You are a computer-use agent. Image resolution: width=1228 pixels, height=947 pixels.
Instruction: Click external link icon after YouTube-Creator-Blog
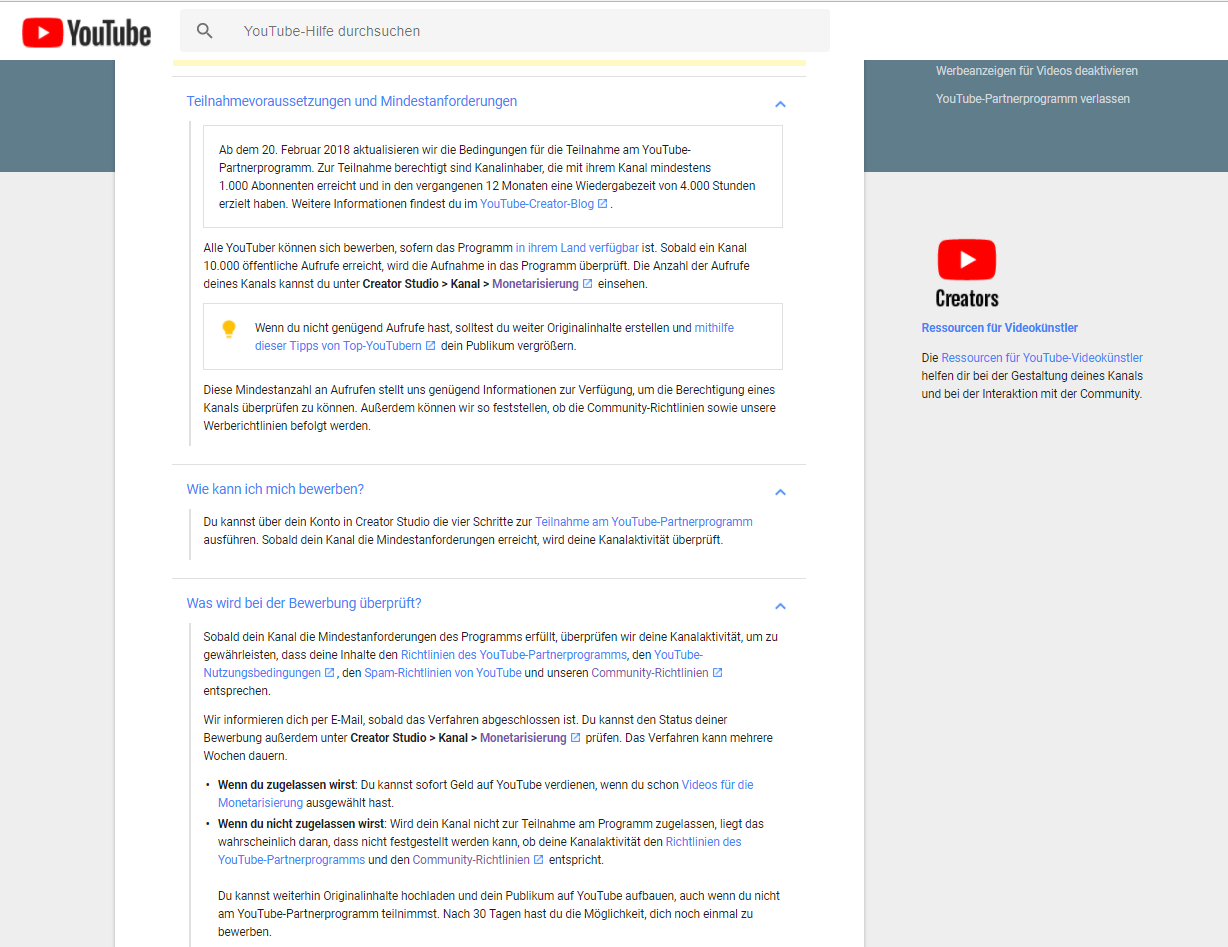[602, 204]
